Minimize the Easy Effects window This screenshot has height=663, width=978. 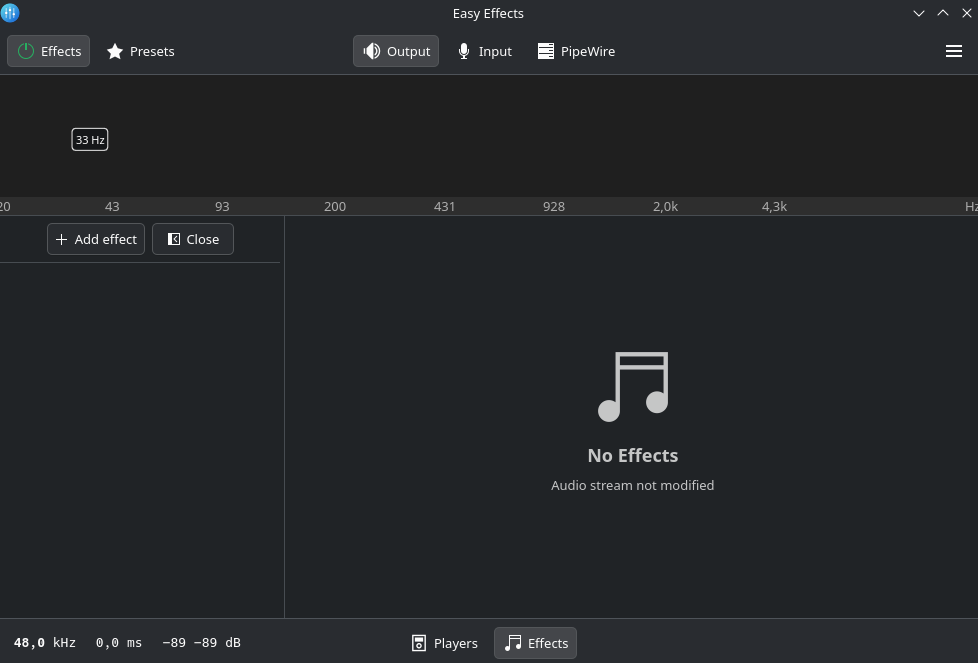coord(919,13)
